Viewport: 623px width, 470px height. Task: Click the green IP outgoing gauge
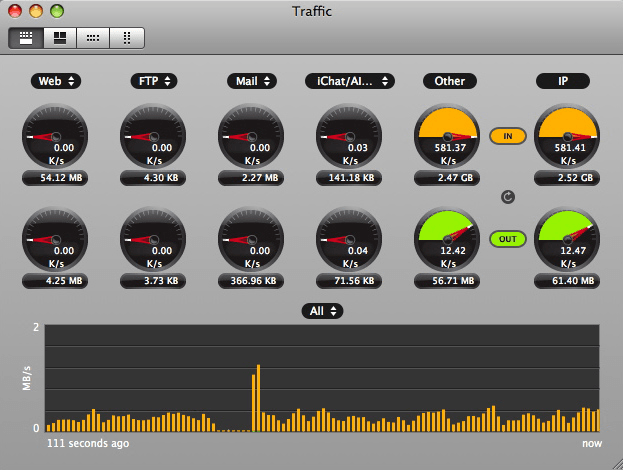[x=567, y=239]
